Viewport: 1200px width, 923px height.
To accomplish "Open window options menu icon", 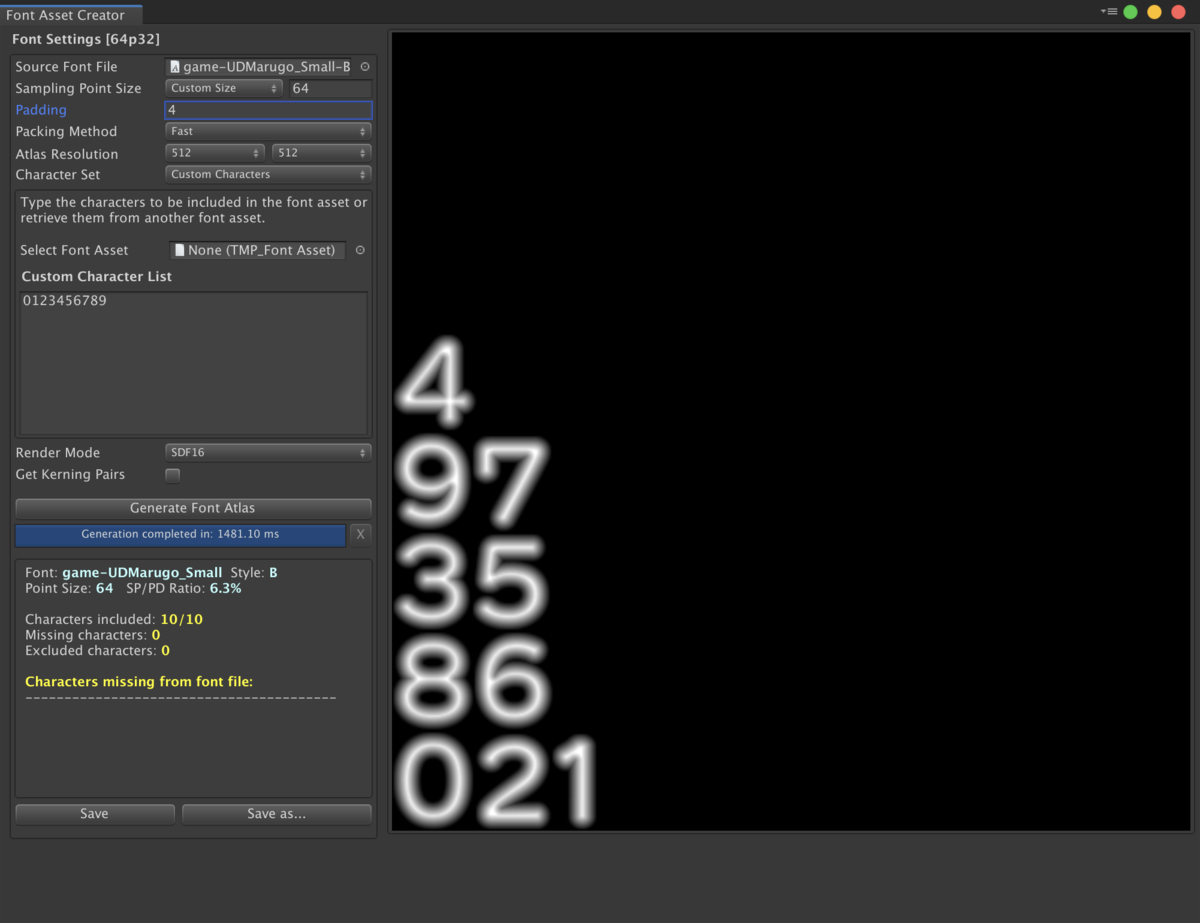I will 1108,11.
